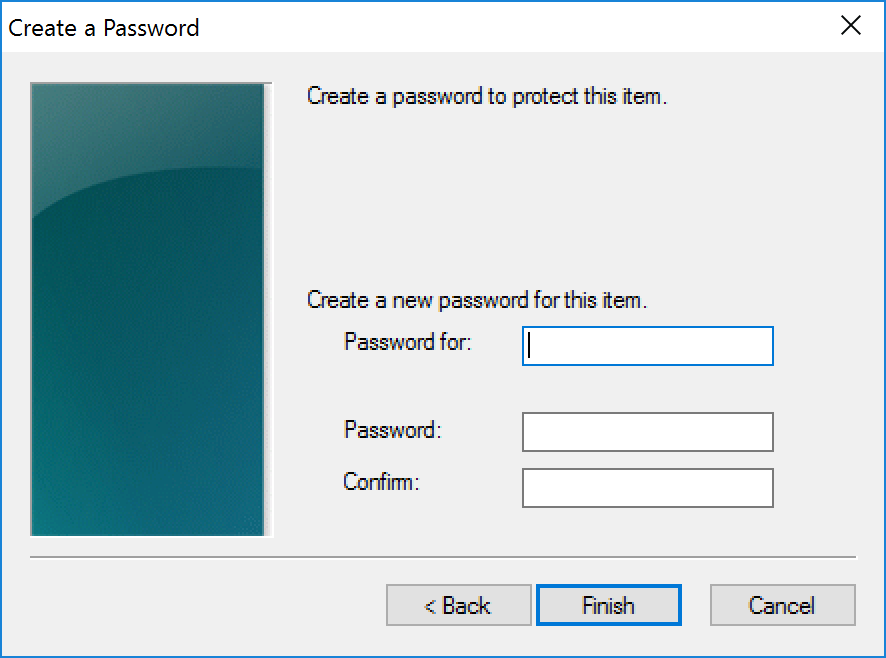Click 'Create a new password for this item' text
The image size is (886, 658).
[x=476, y=300]
